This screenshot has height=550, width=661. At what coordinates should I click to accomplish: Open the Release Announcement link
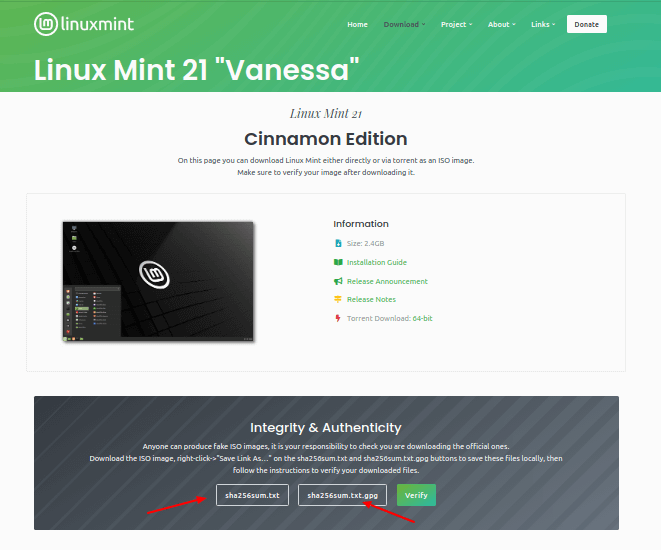(387, 281)
